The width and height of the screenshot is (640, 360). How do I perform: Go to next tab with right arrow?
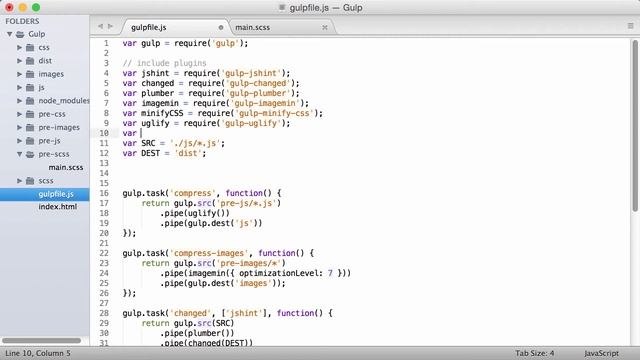pyautogui.click(x=110, y=27)
